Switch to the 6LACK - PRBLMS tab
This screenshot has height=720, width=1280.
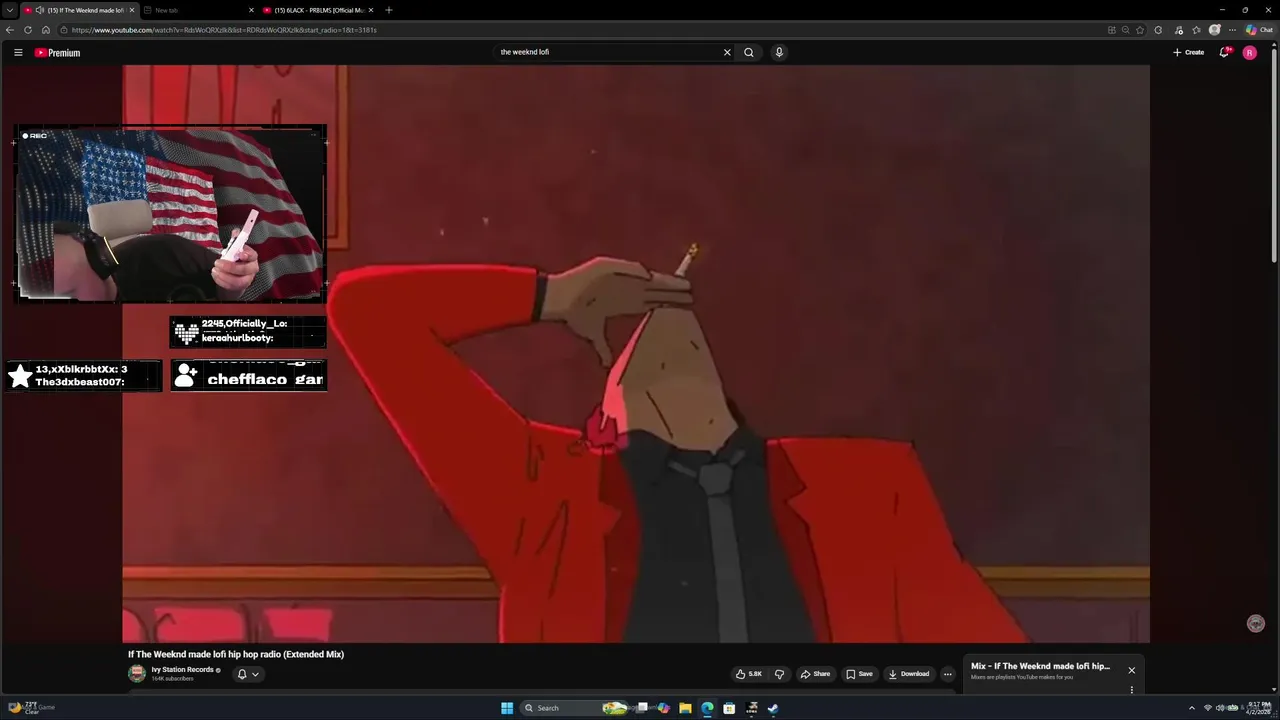319,10
